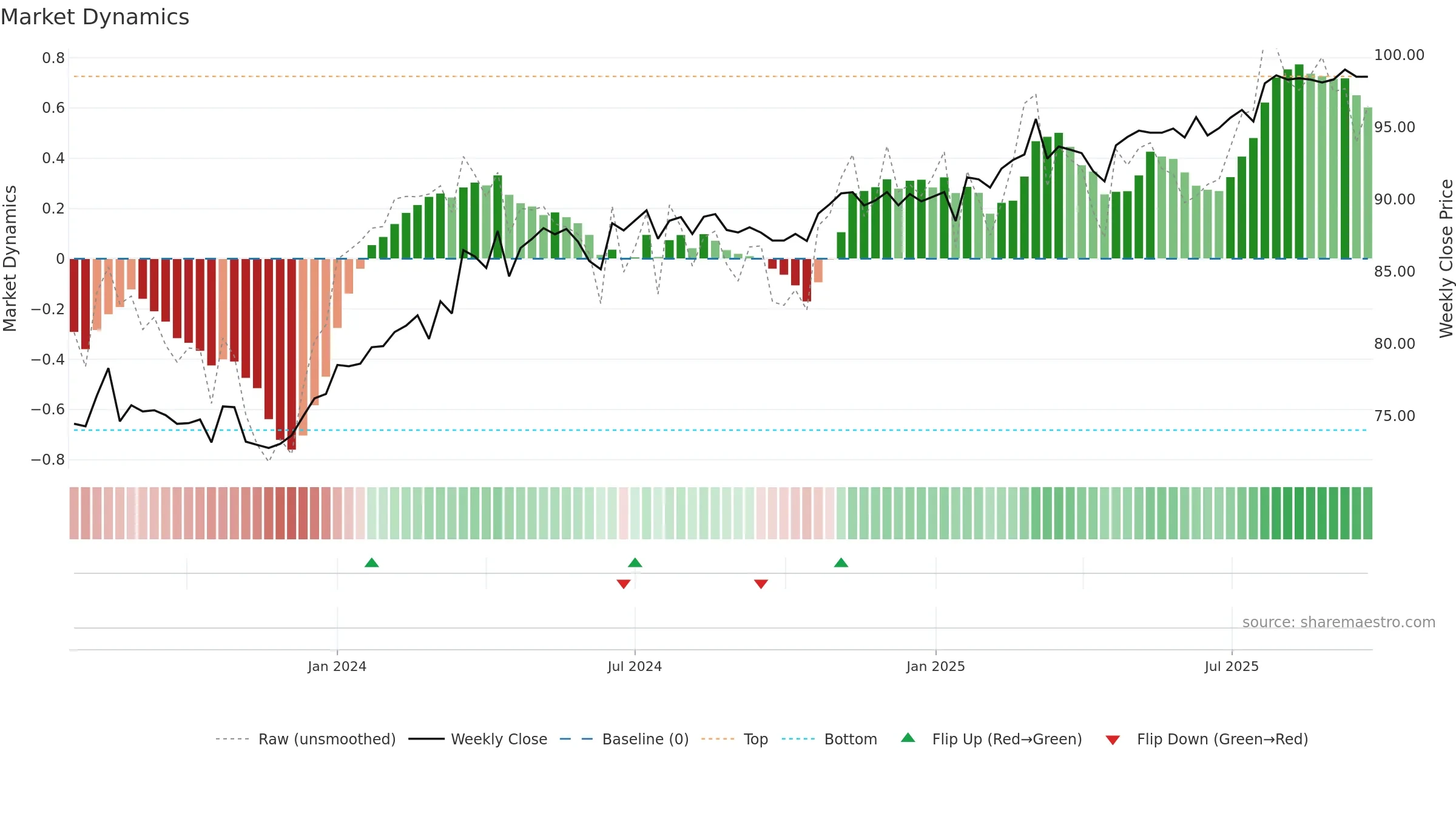Click the −0.6 left axis label
This screenshot has width=1456, height=819.
pos(48,409)
